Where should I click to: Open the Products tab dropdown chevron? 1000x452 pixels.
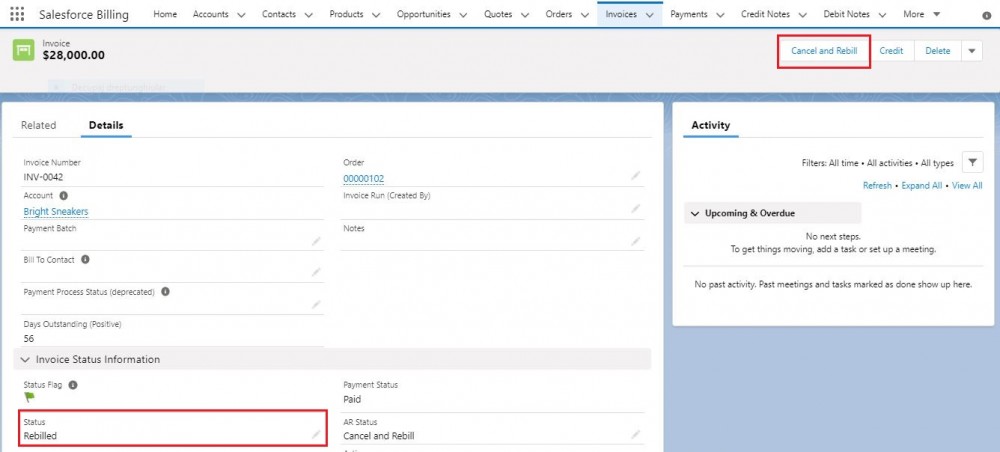tap(376, 15)
